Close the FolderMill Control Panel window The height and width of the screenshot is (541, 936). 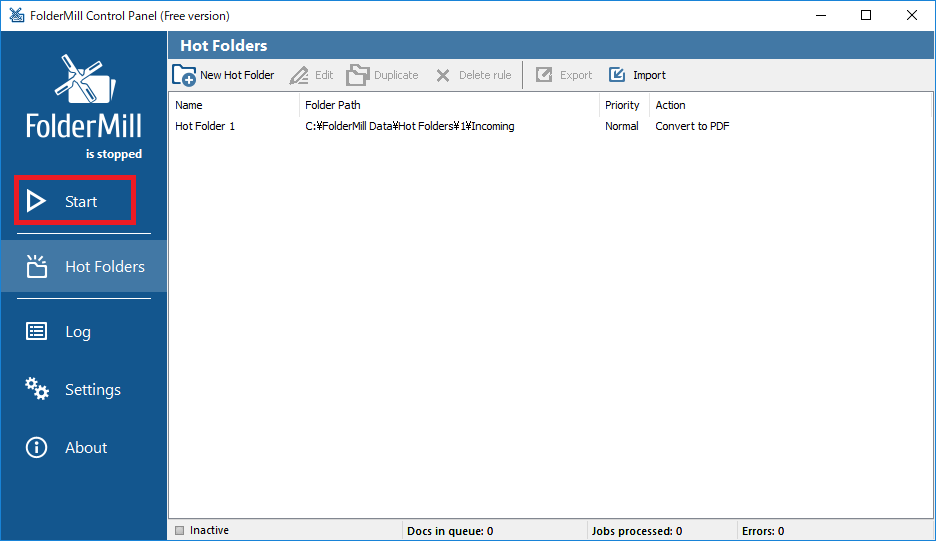click(912, 16)
